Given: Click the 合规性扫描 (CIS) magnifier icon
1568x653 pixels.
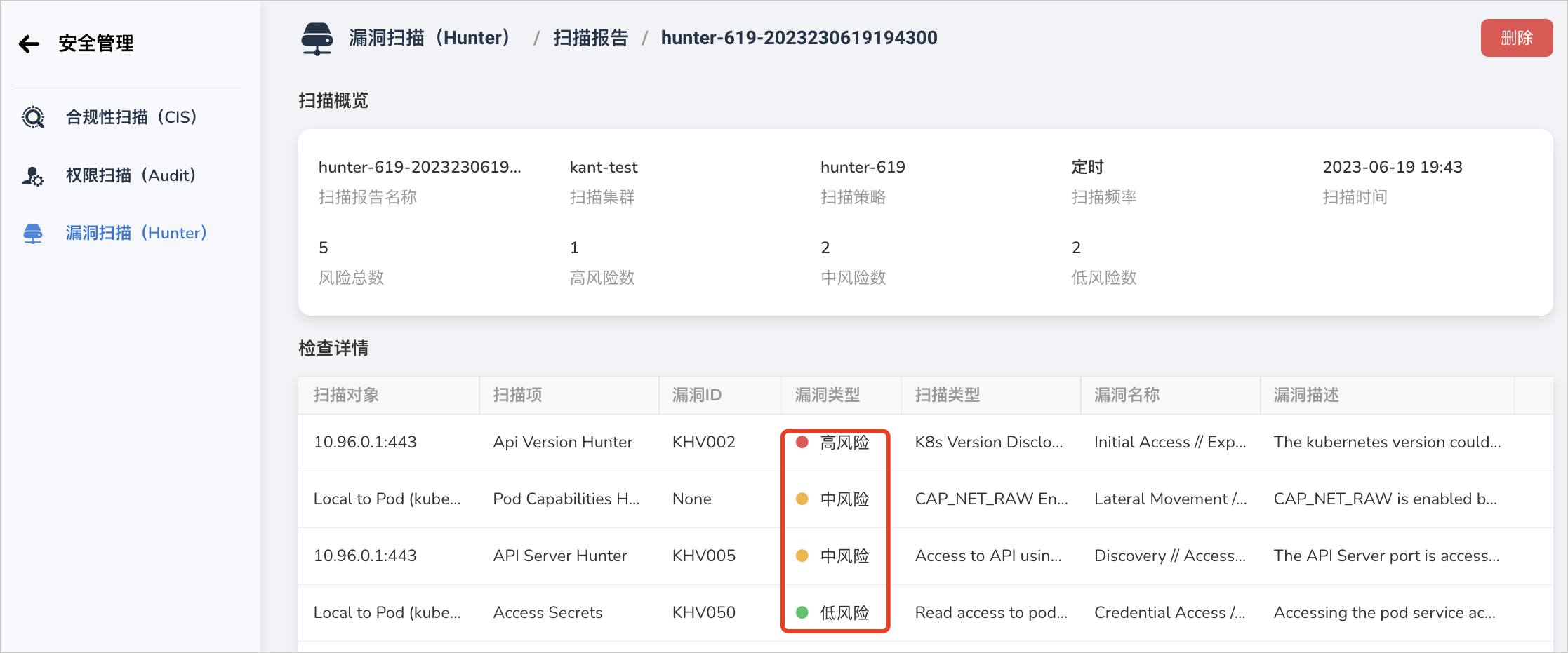Looking at the screenshot, I should tap(33, 117).
